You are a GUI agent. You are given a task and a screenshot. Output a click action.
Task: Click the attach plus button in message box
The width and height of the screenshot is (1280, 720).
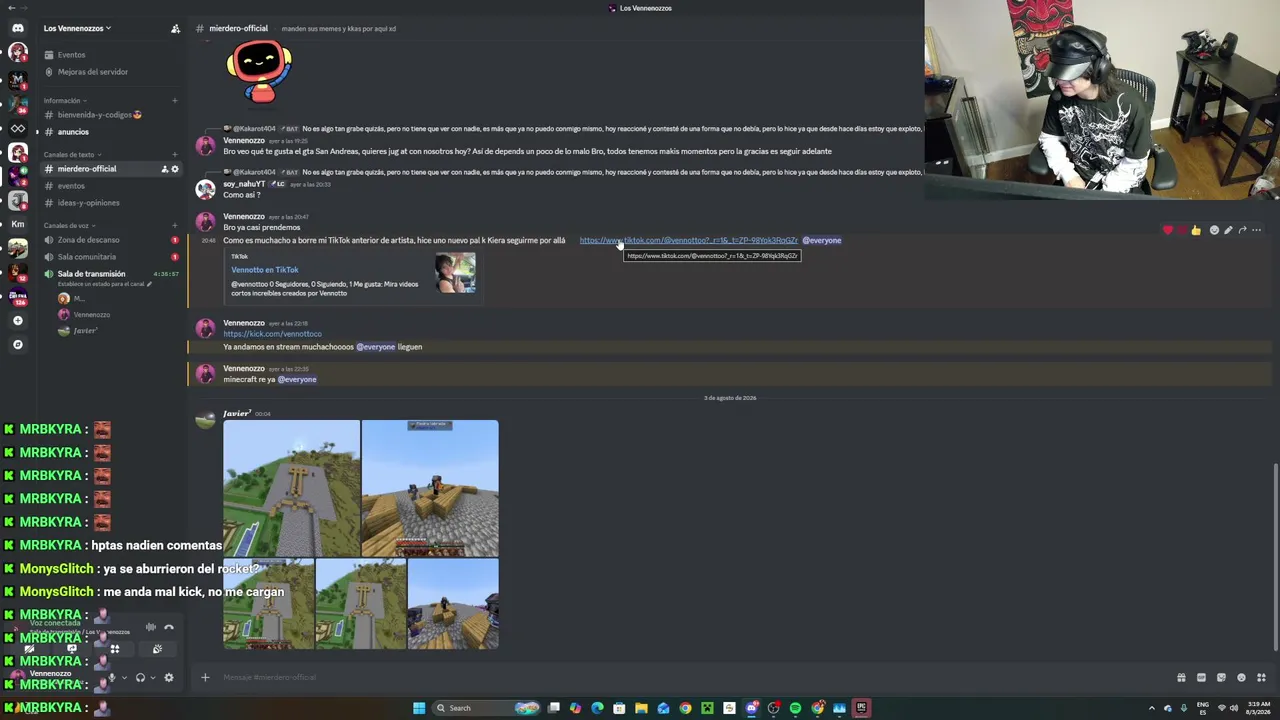205,678
